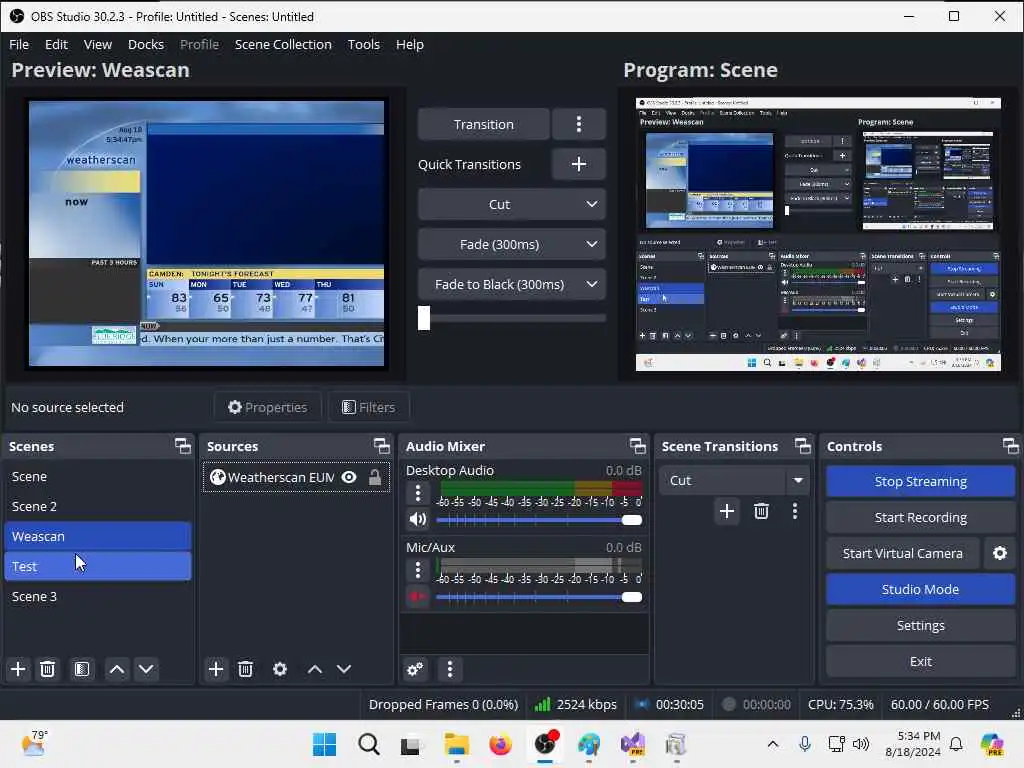Add a new scene with plus icon
The height and width of the screenshot is (768, 1024).
pos(18,669)
